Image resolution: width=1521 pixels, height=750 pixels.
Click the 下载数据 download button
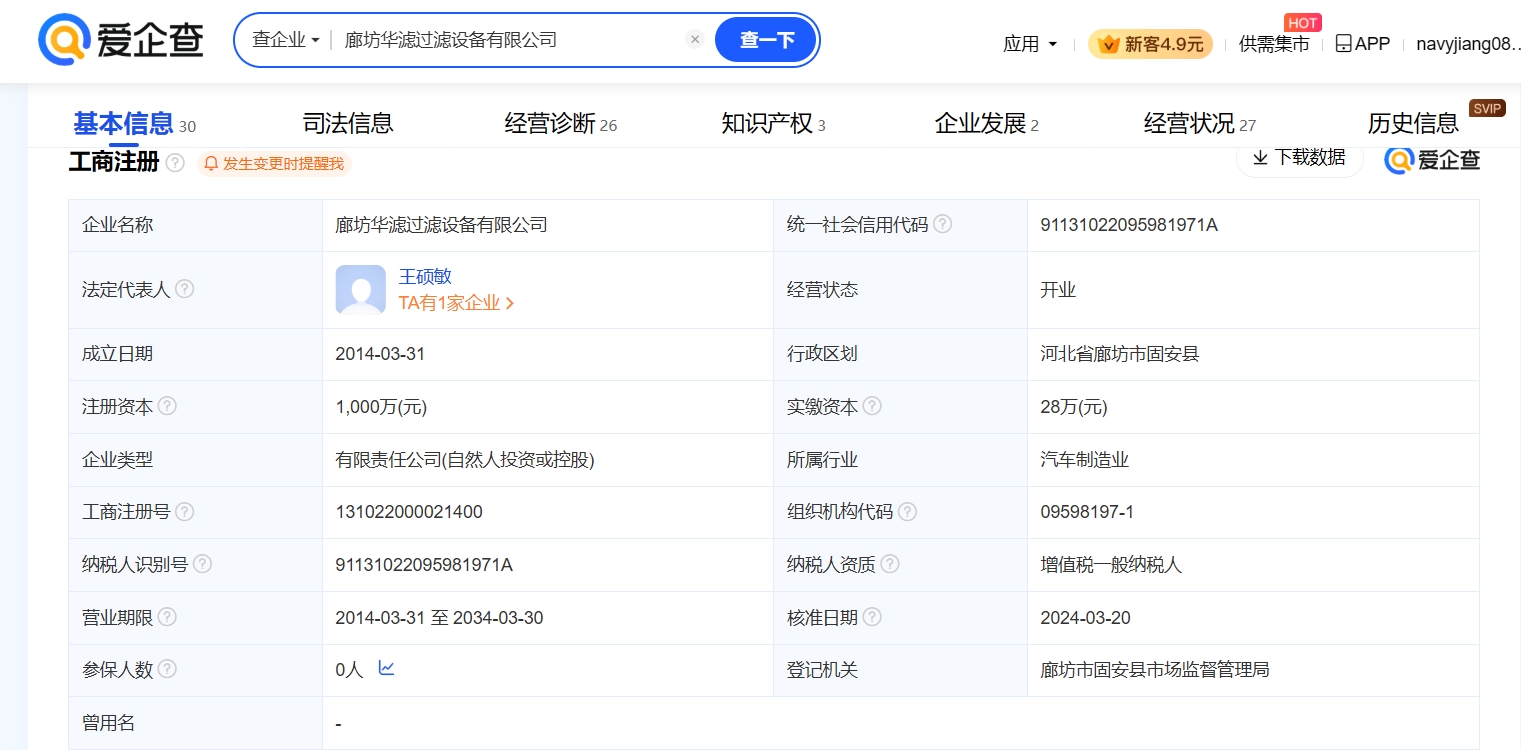[1299, 158]
